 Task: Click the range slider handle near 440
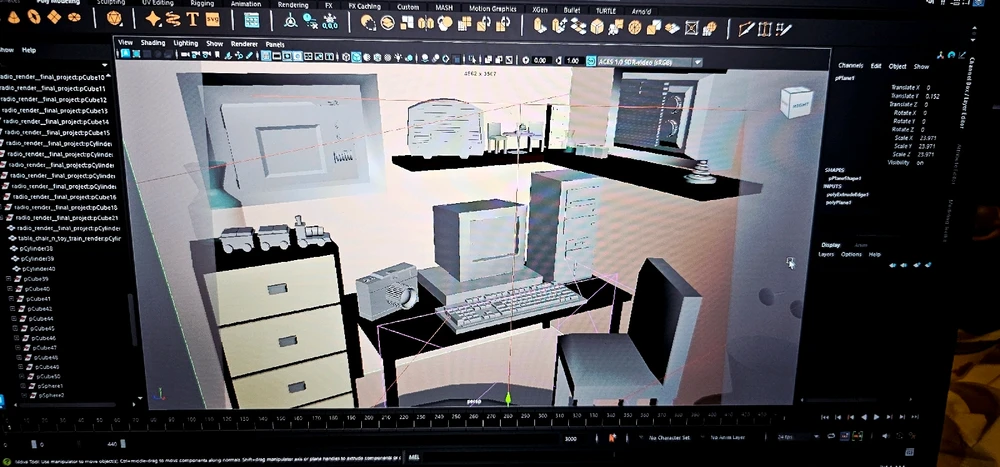(123, 444)
